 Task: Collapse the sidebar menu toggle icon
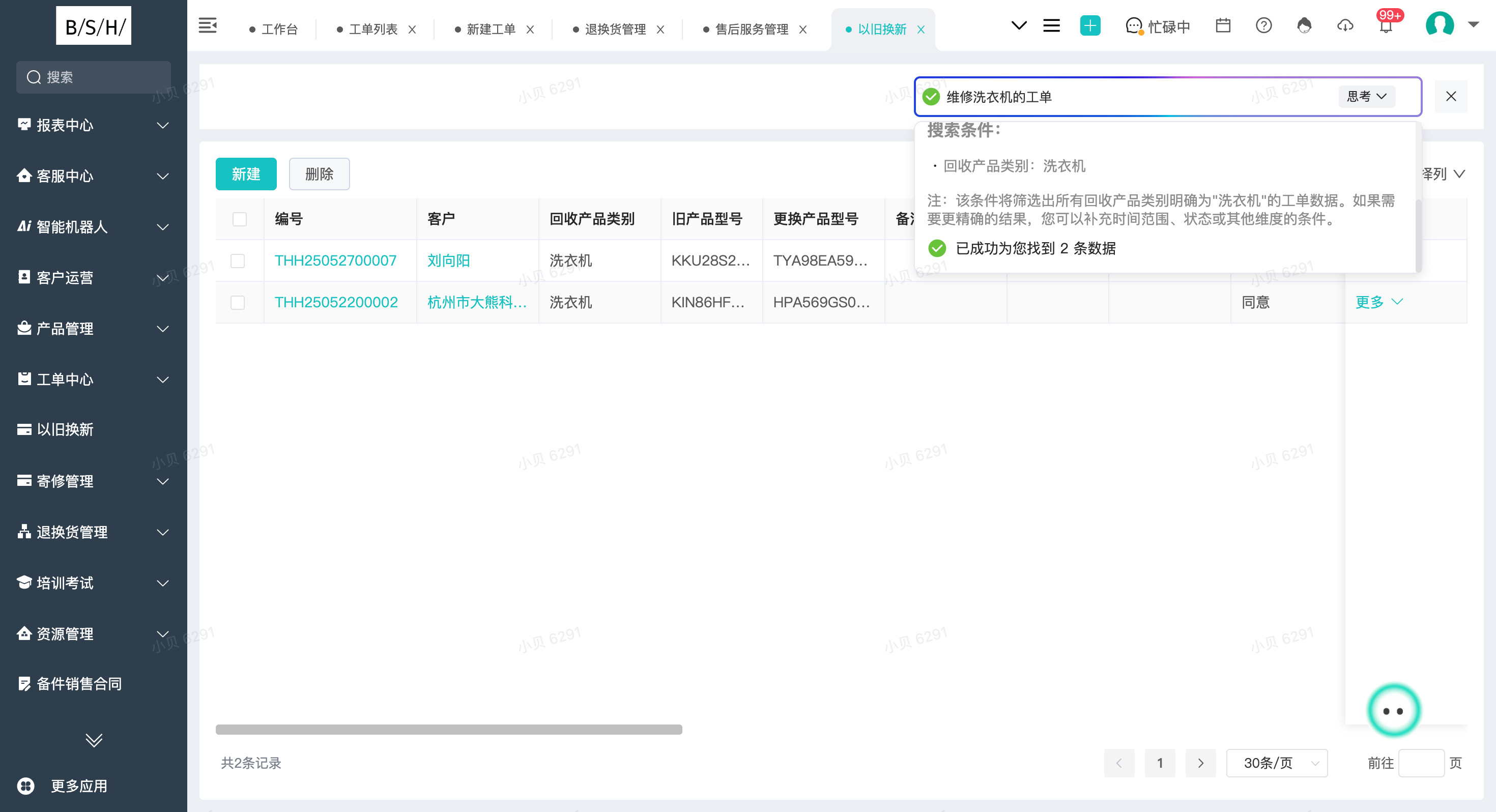[x=207, y=25]
